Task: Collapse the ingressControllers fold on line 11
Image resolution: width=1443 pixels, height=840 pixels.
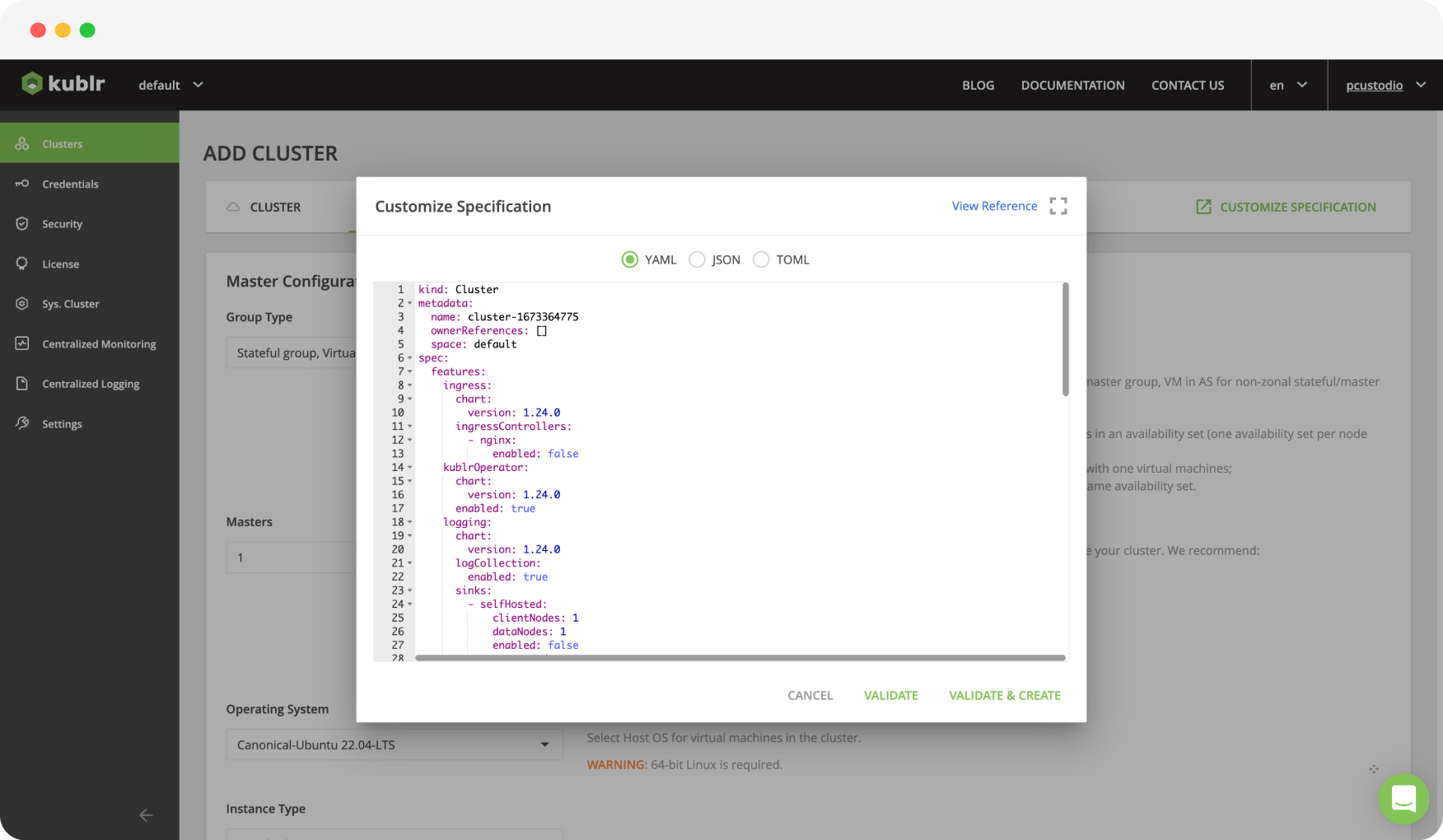Action: 409,427
